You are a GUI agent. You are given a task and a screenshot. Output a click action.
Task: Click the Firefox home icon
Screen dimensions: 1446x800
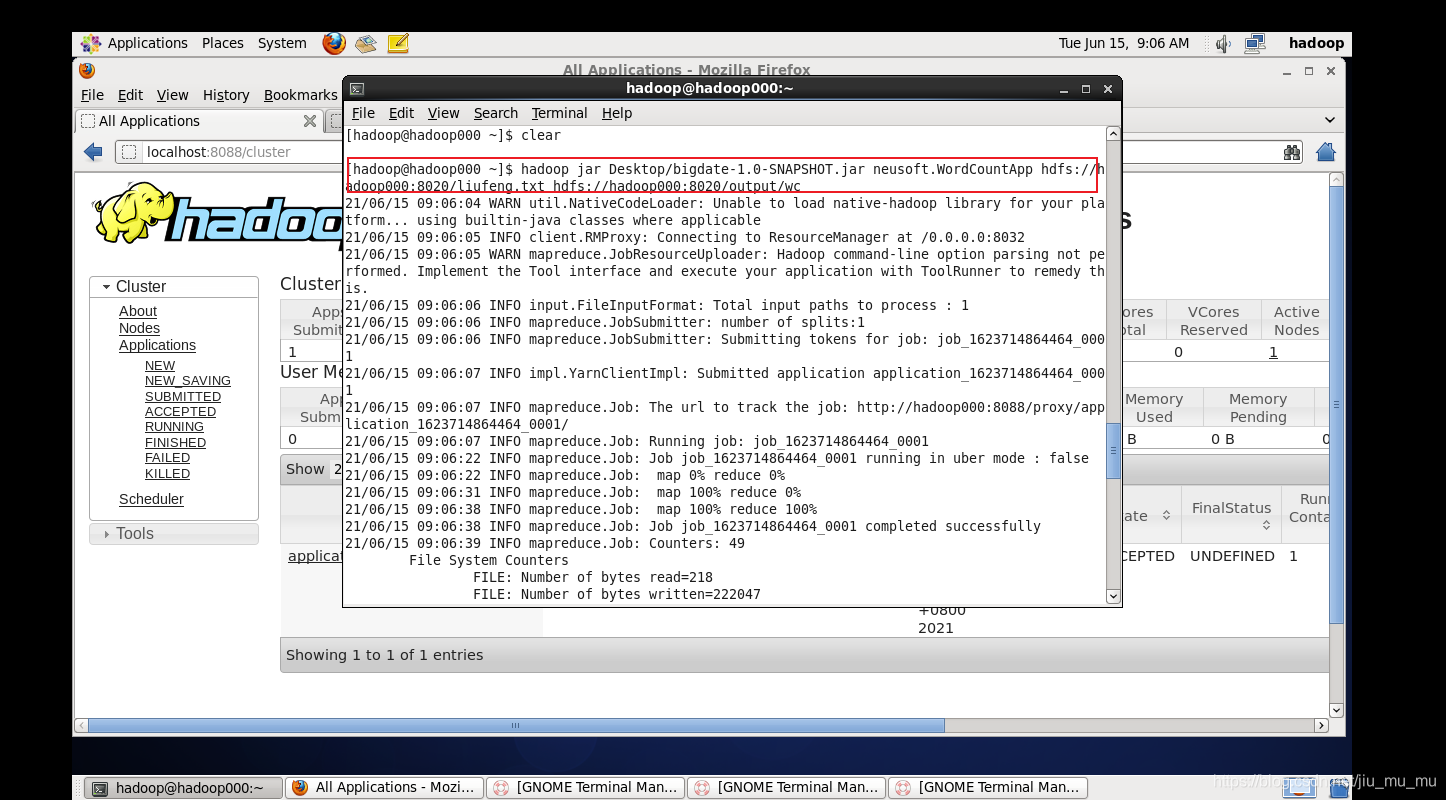point(1325,152)
